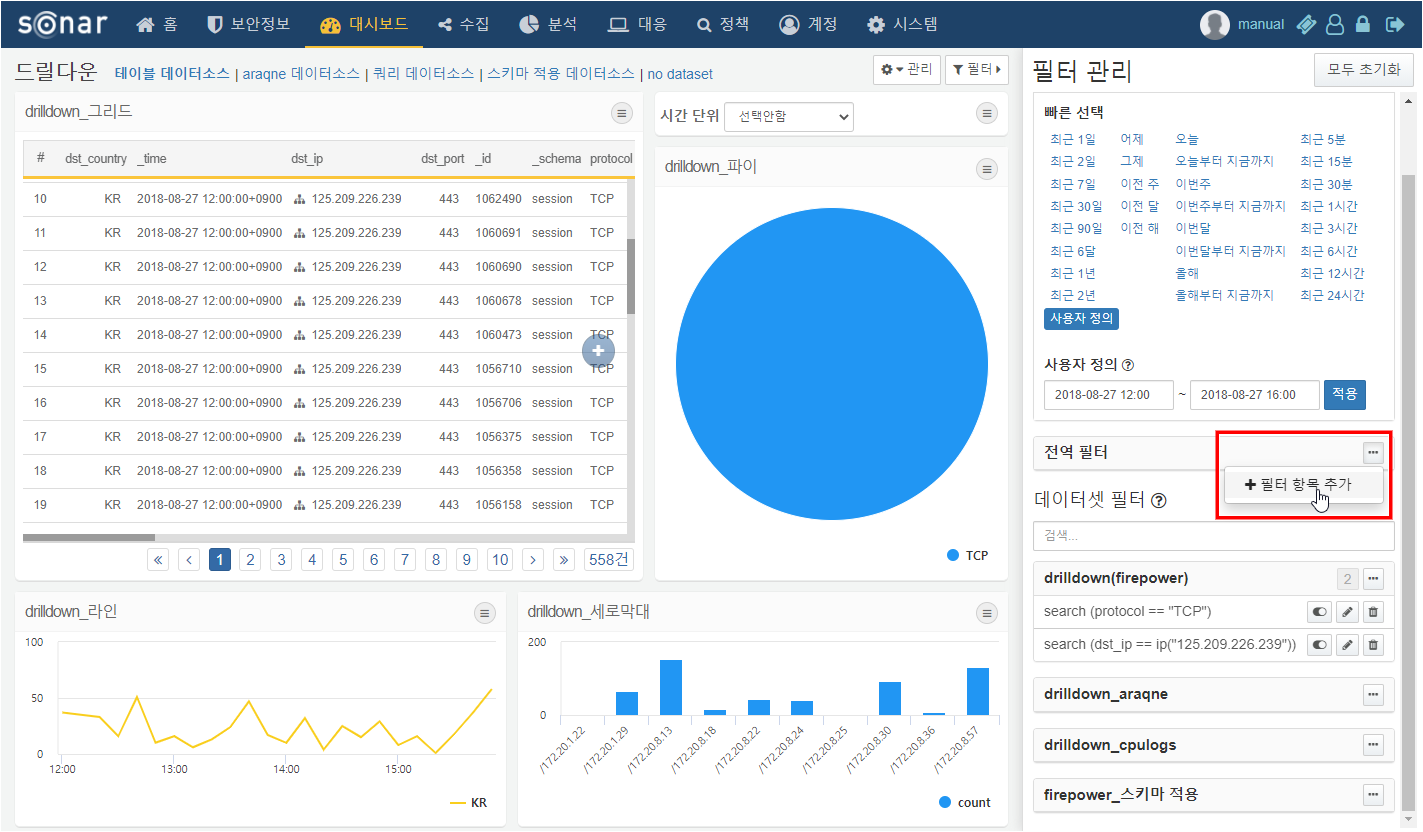Image resolution: width=1423 pixels, height=832 pixels.
Task: Open the drilldown(firepower) ellipsis menu
Action: coord(1373,578)
